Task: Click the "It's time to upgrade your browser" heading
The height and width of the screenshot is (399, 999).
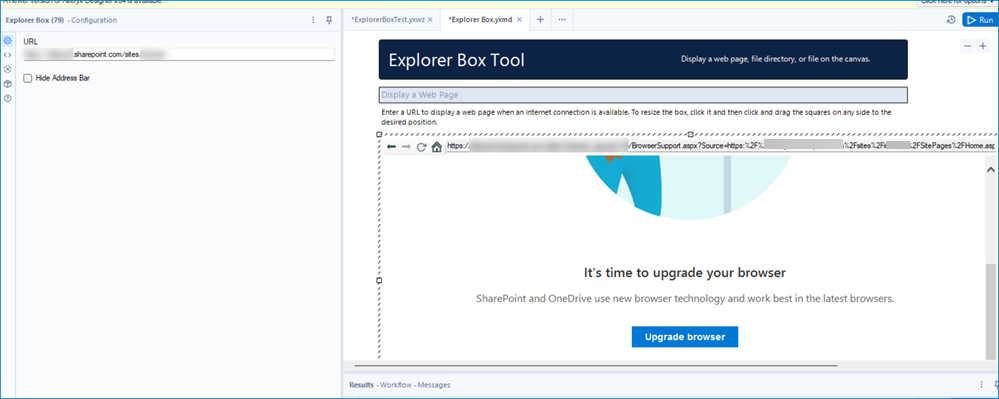Action: [685, 273]
